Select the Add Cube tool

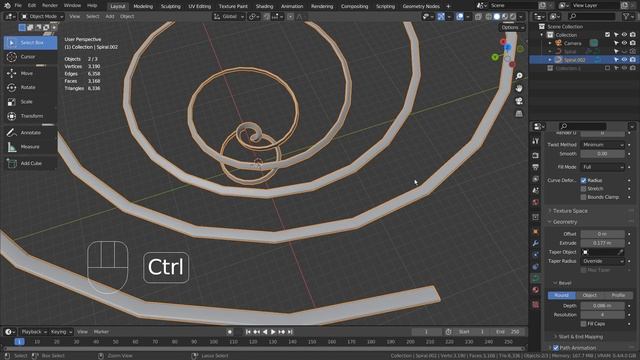point(30,163)
